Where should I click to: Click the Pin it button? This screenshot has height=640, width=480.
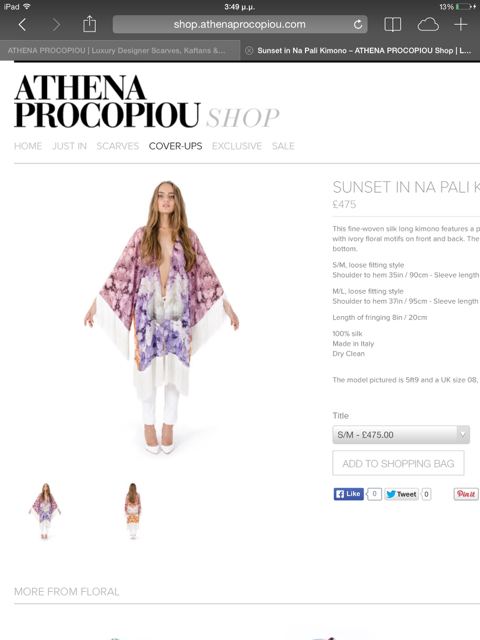[x=466, y=494]
